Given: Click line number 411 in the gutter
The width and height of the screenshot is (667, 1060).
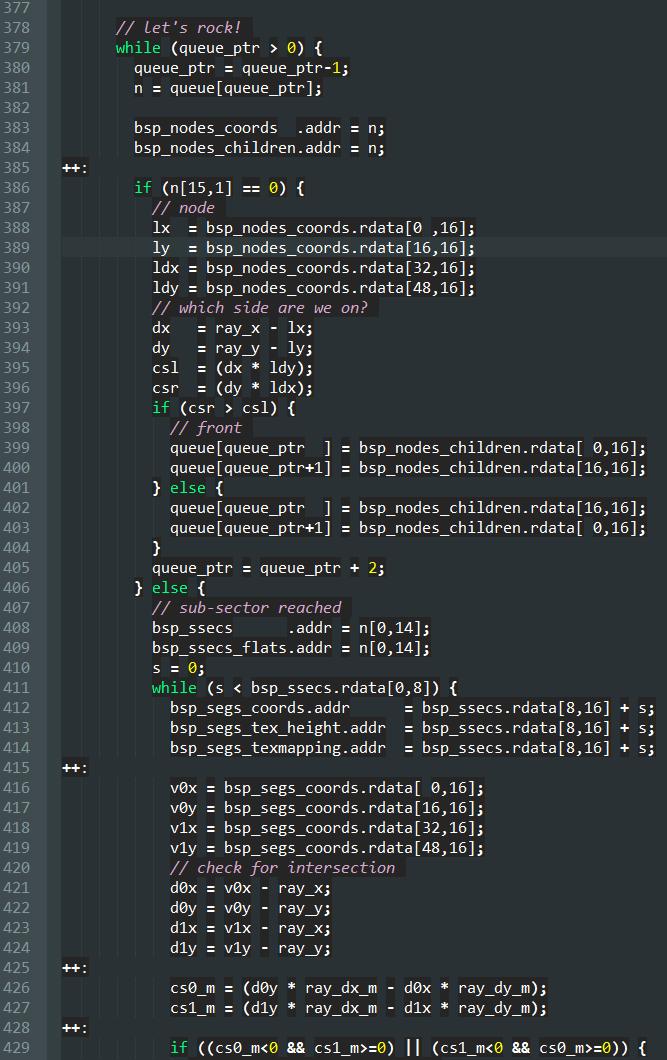Looking at the screenshot, I should point(16,688).
